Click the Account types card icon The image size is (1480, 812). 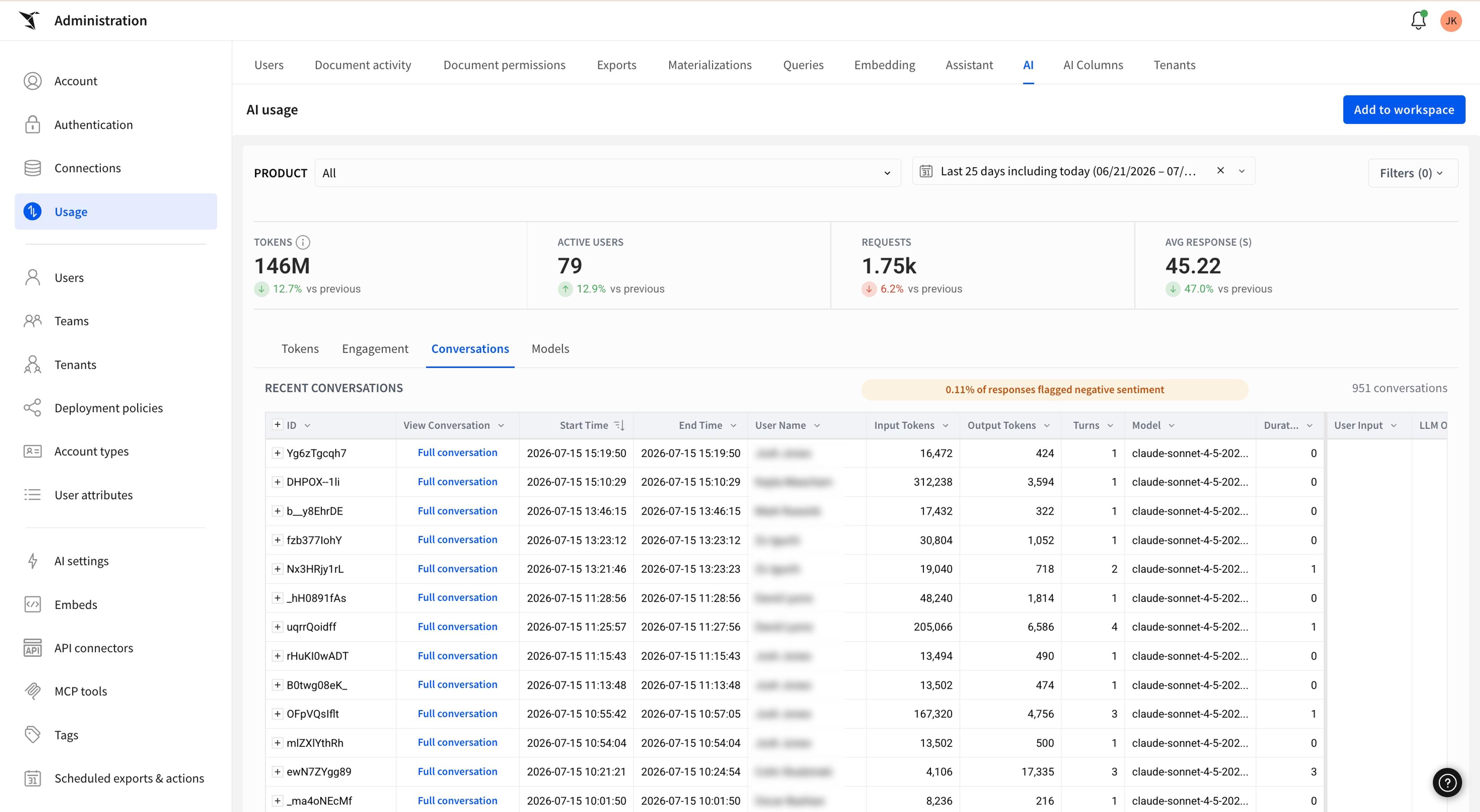[x=33, y=451]
